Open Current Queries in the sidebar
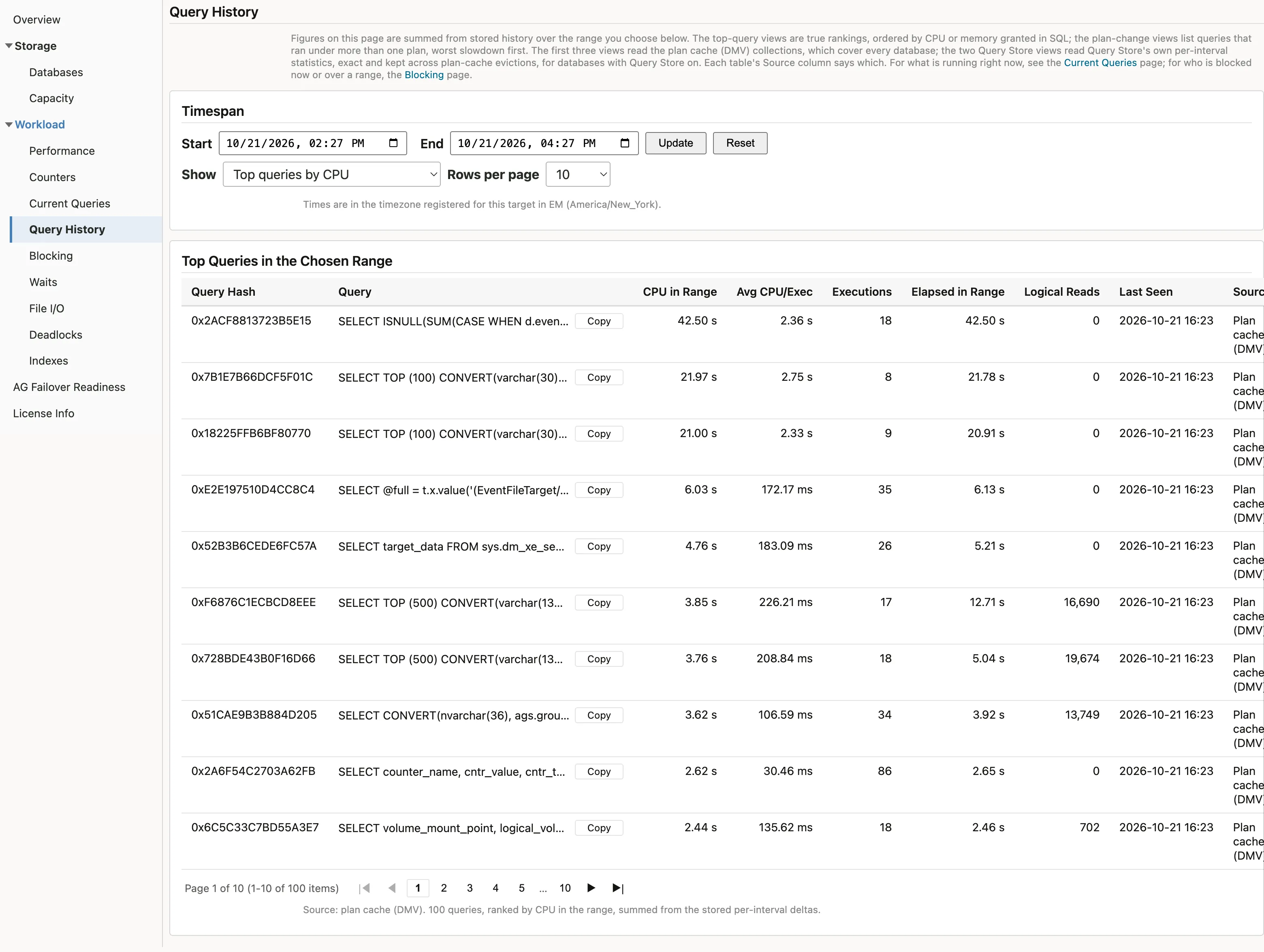 coord(70,203)
